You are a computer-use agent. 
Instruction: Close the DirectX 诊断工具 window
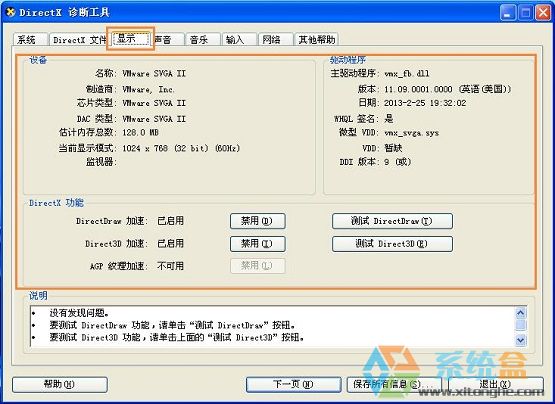point(543,13)
